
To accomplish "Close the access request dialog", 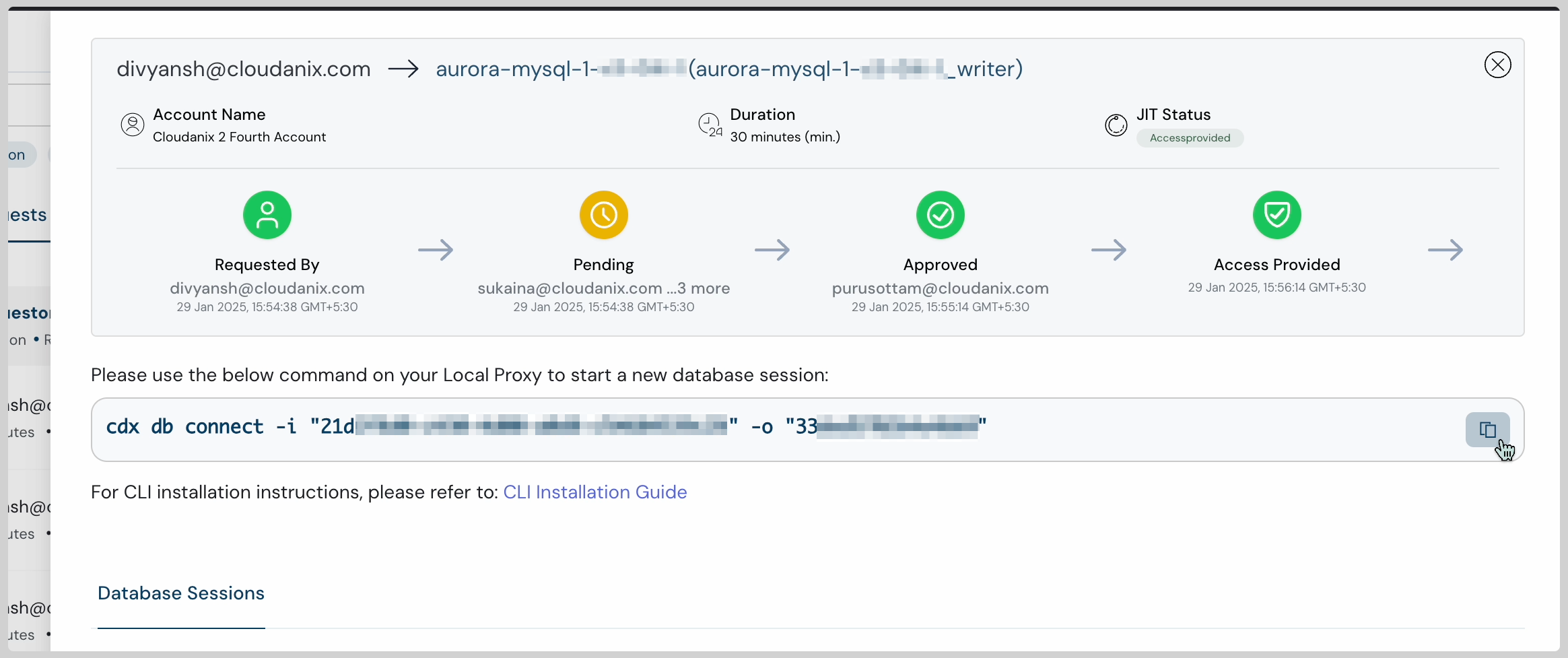I will click(x=1497, y=64).
